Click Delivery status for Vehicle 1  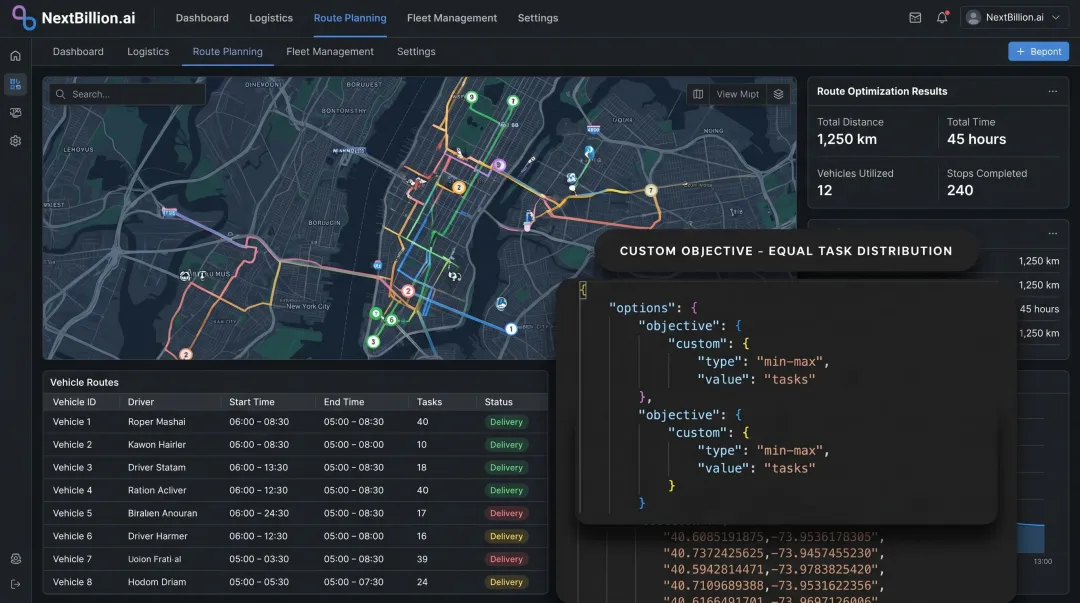(506, 422)
